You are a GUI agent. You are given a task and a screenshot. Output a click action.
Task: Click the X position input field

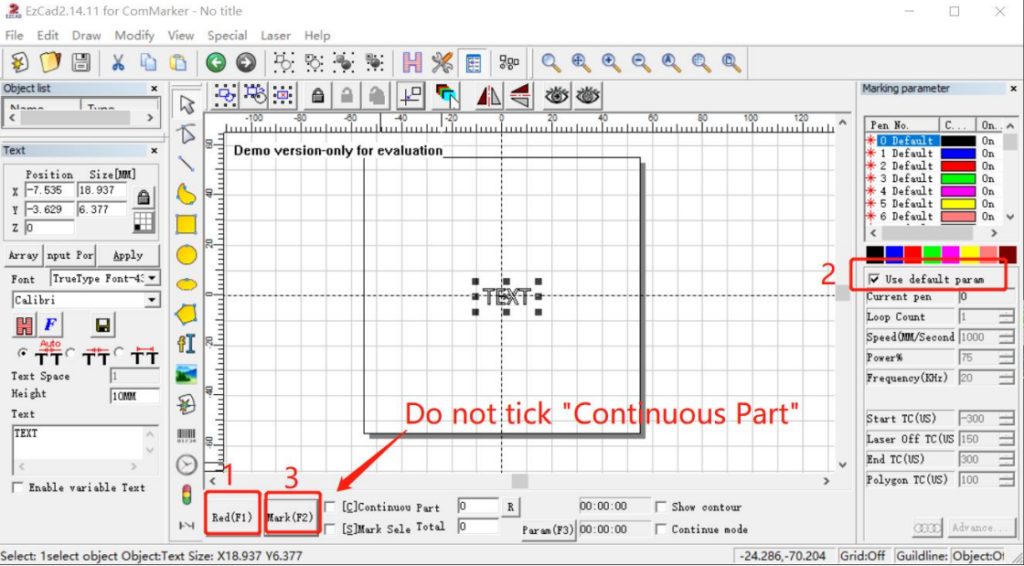click(47, 190)
